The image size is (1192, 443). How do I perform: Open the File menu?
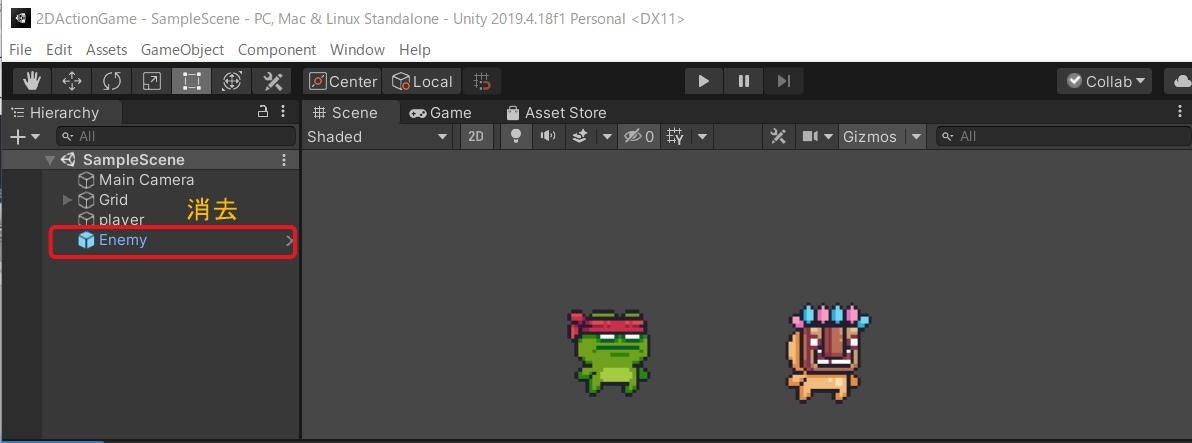(21, 49)
